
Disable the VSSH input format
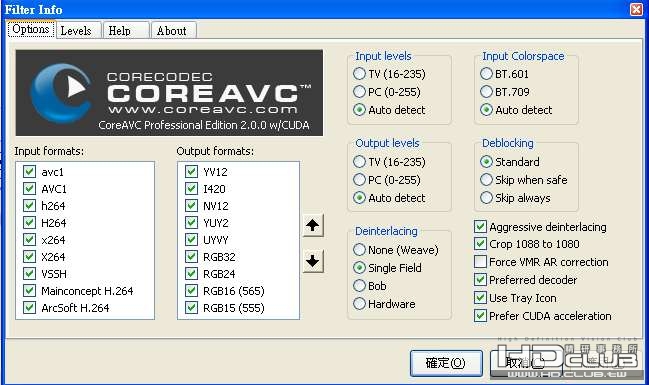[x=29, y=273]
